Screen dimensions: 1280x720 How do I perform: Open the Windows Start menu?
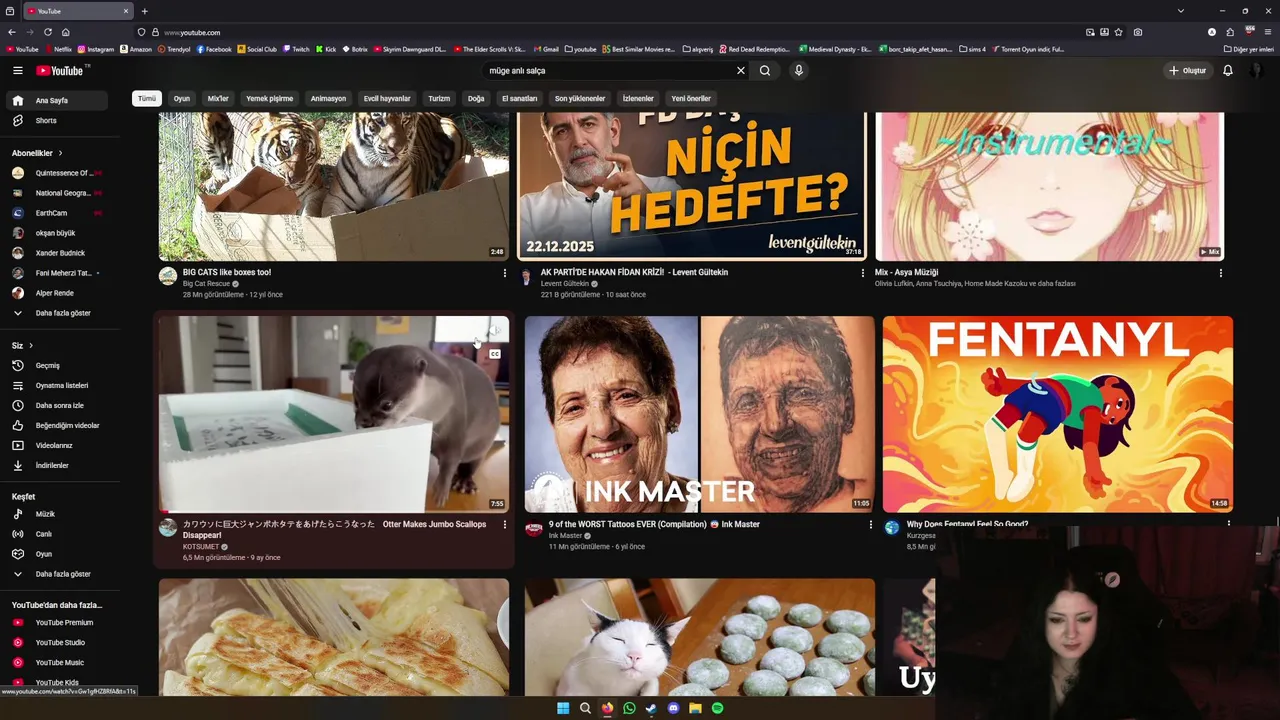coord(563,708)
